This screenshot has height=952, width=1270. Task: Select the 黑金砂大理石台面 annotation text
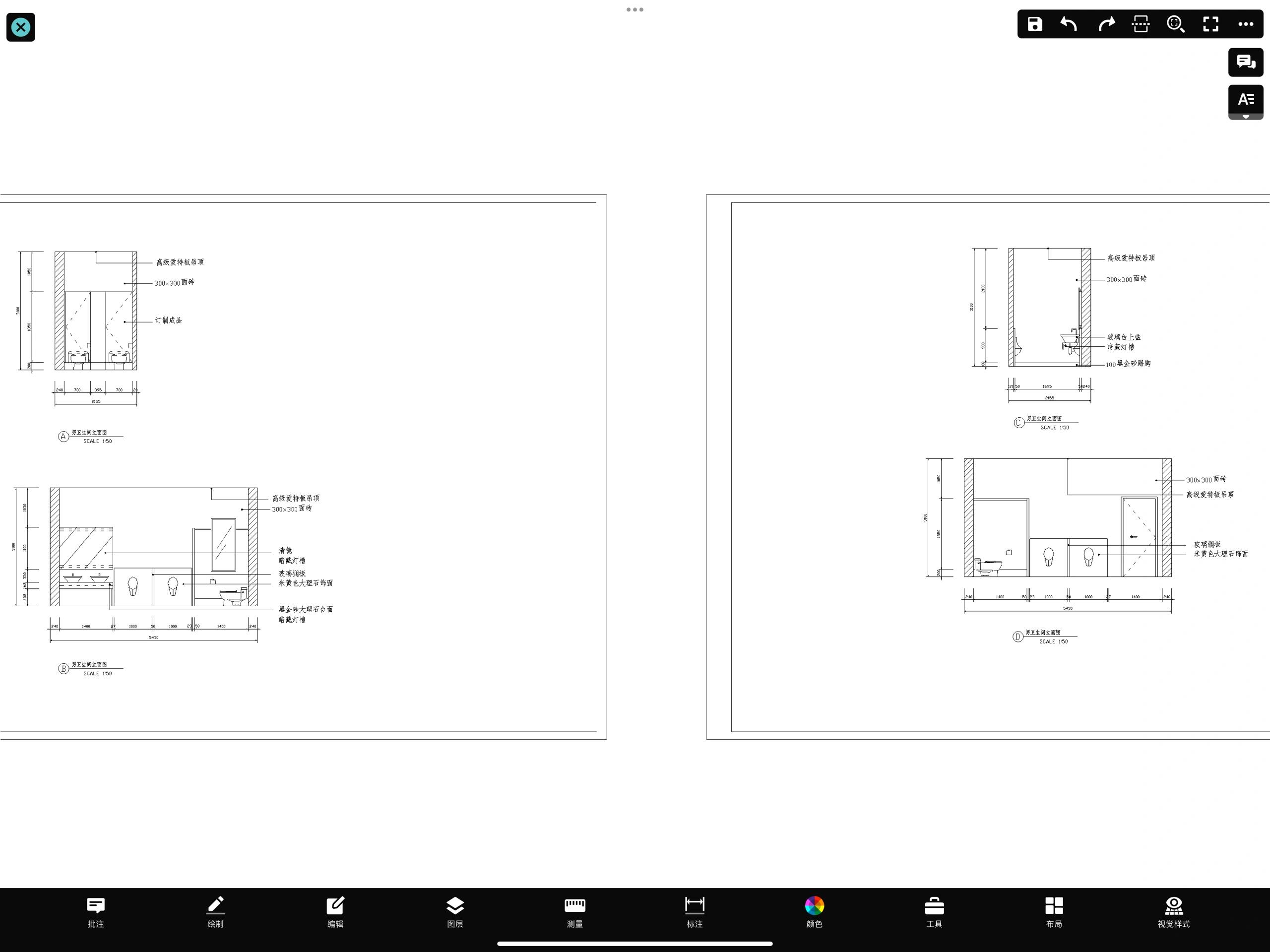(x=306, y=609)
